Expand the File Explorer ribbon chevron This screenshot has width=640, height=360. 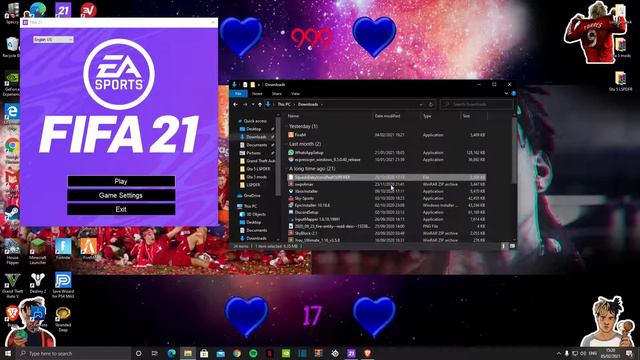coord(506,93)
